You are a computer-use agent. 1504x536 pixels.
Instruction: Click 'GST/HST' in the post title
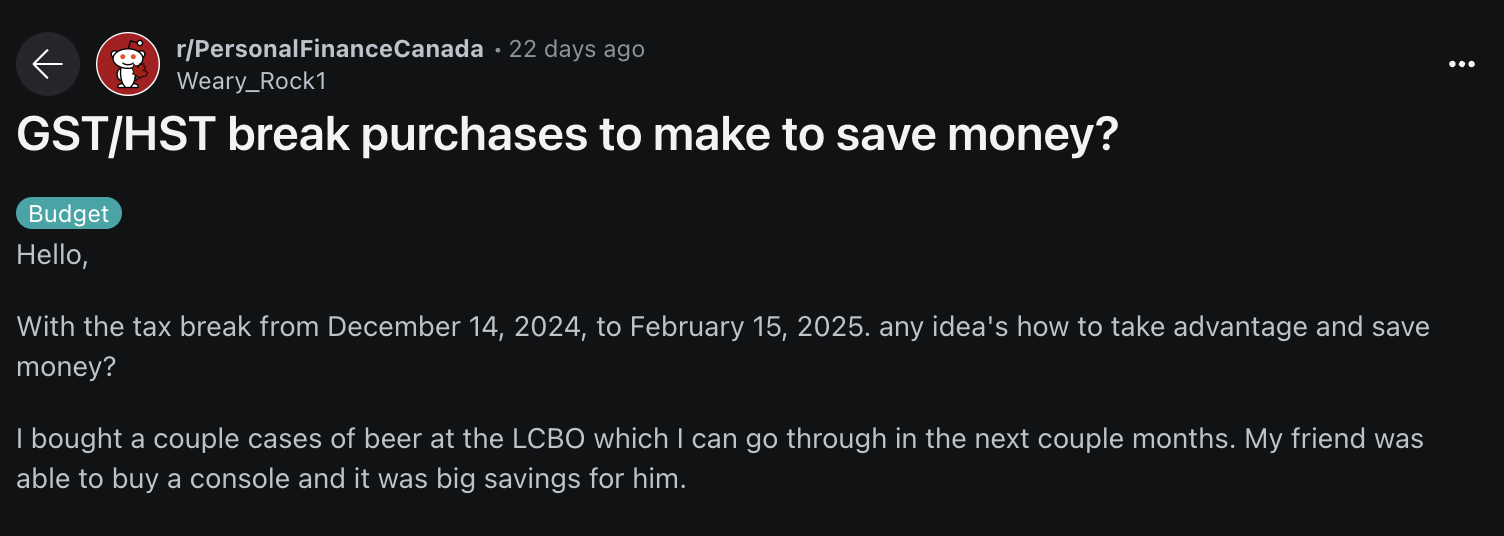pyautogui.click(x=115, y=136)
